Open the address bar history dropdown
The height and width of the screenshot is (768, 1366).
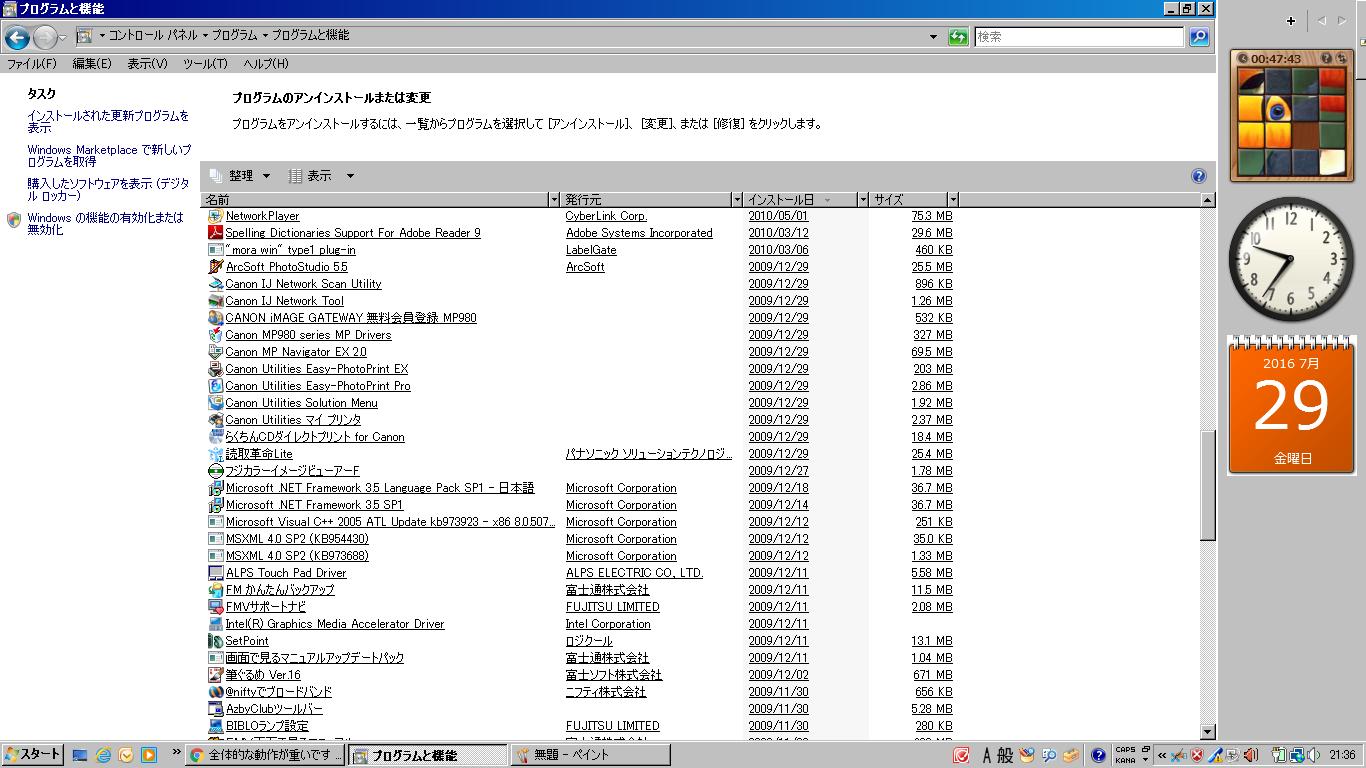(934, 37)
